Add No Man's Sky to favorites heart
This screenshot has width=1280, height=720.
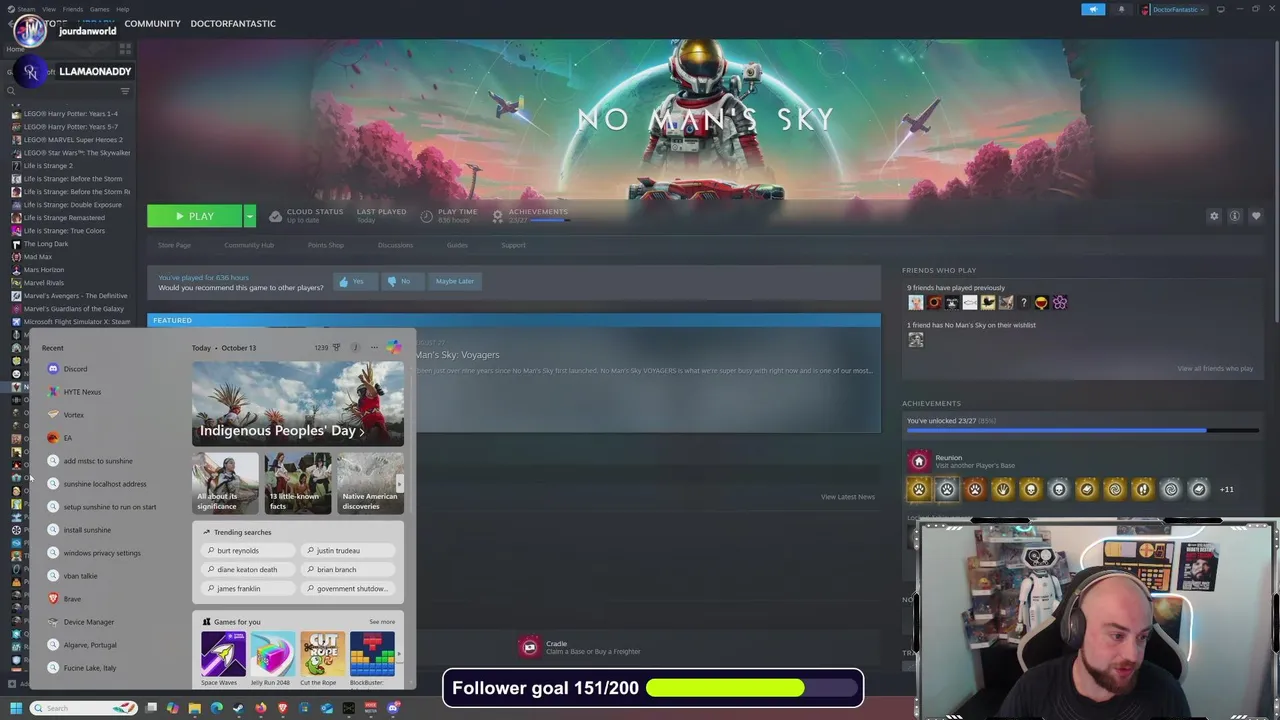coord(1256,216)
